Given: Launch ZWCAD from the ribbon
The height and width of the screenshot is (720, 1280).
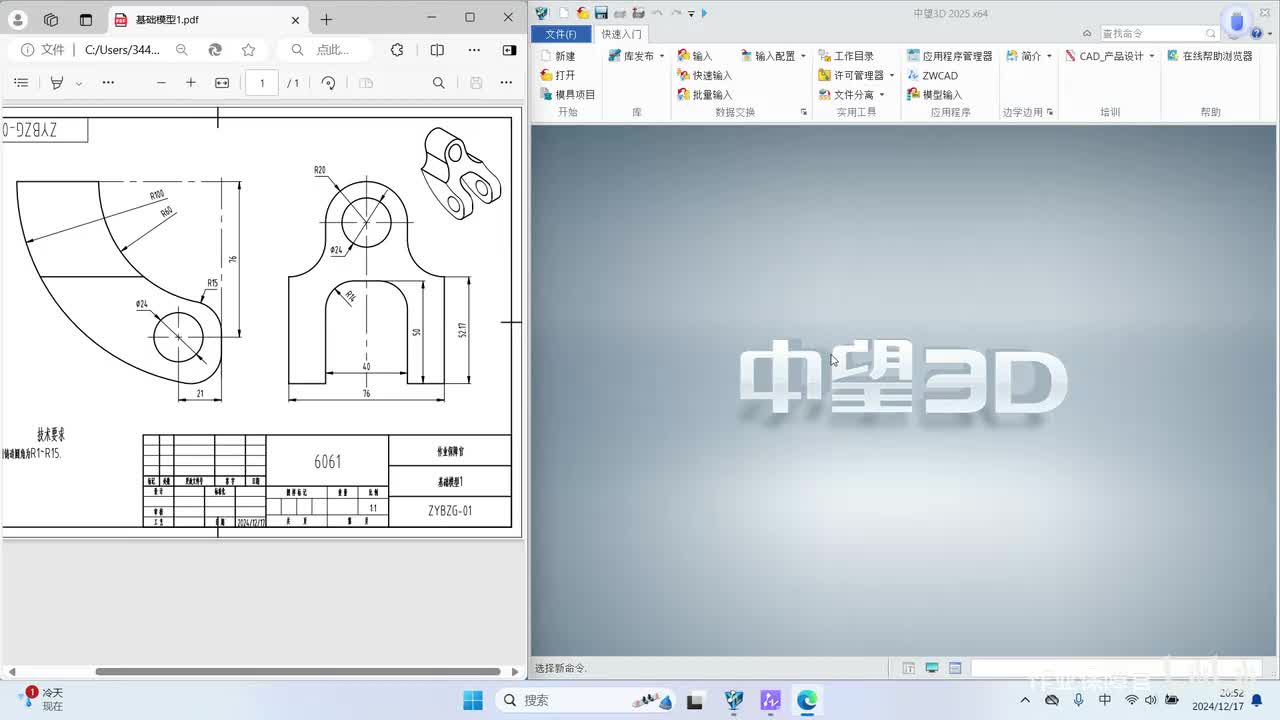Looking at the screenshot, I should pyautogui.click(x=933, y=75).
